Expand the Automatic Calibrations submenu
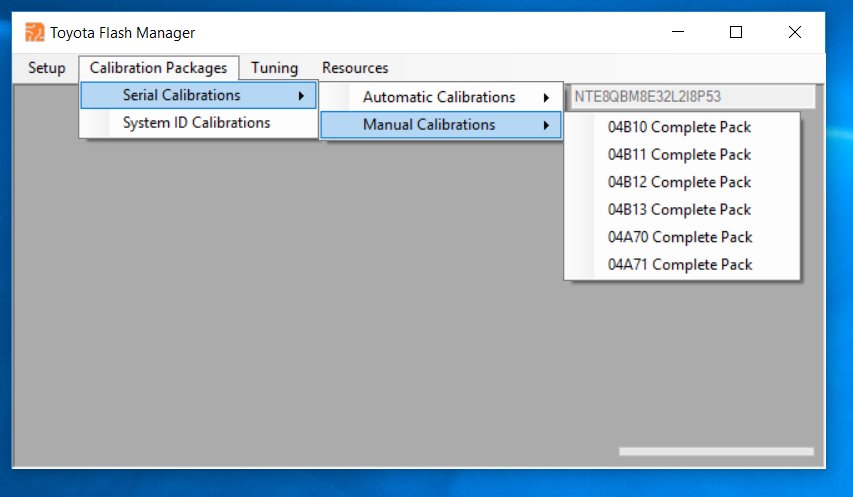Viewport: 853px width, 497px height. 441,97
